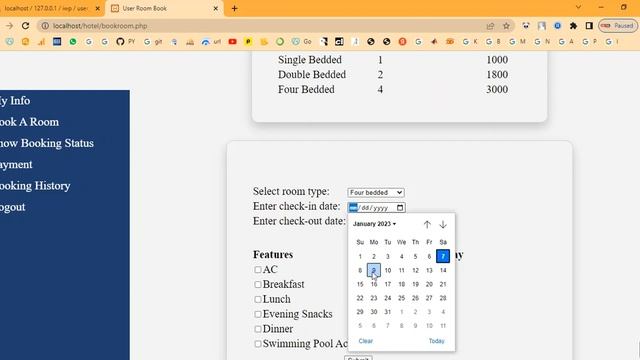Pick January 20 in the calendar

429,284
